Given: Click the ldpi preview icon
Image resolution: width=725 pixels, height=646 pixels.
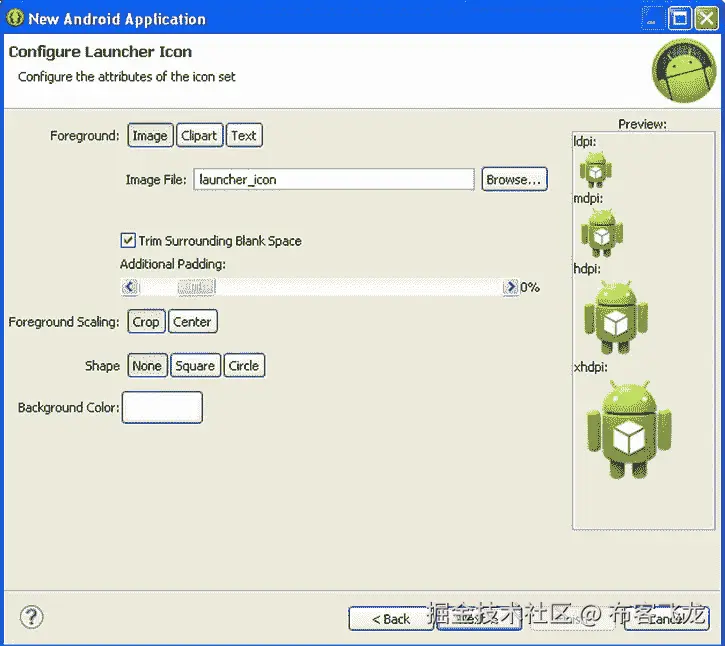Looking at the screenshot, I should click(x=596, y=170).
